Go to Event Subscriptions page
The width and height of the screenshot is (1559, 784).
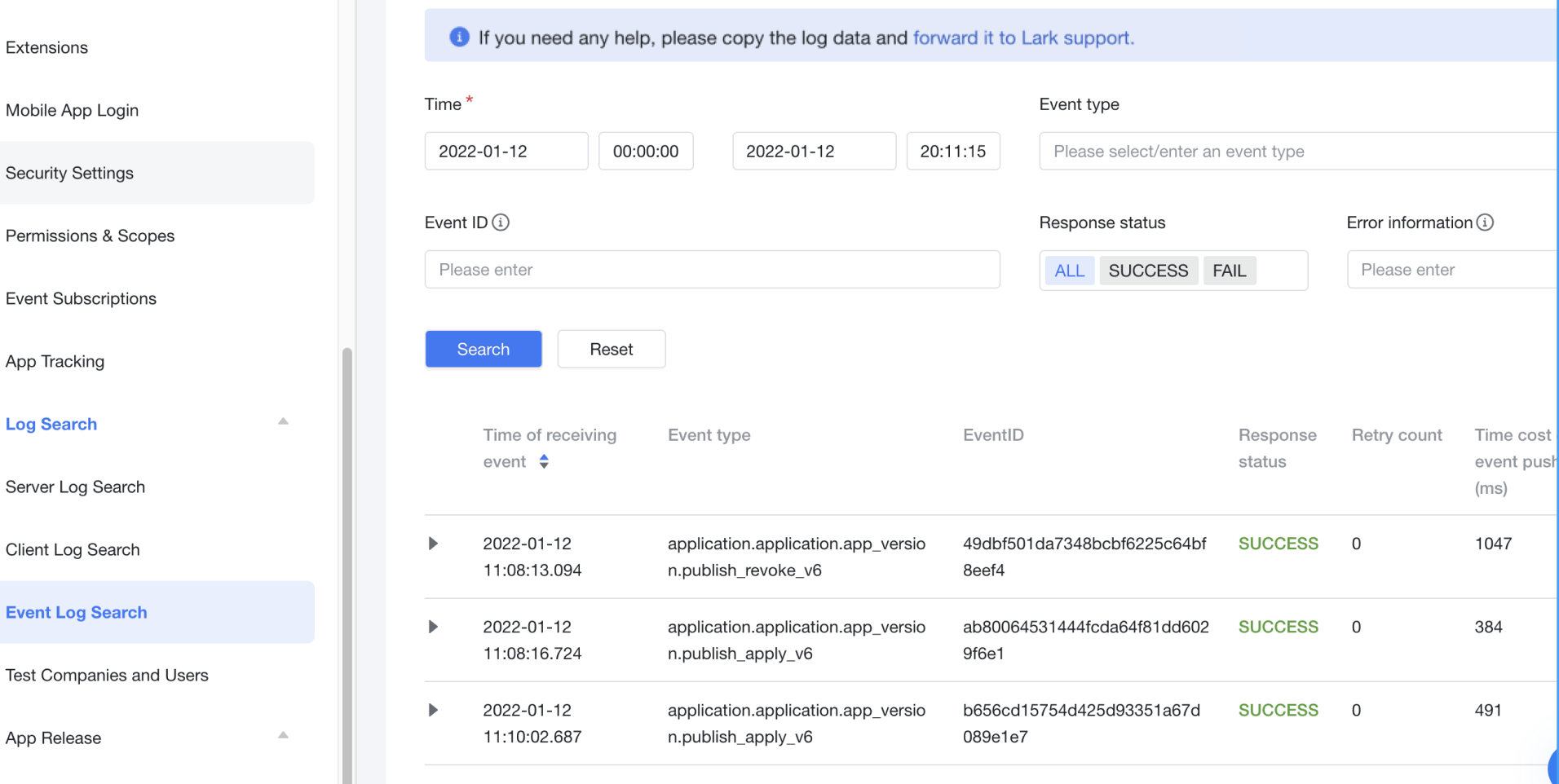[x=81, y=299]
